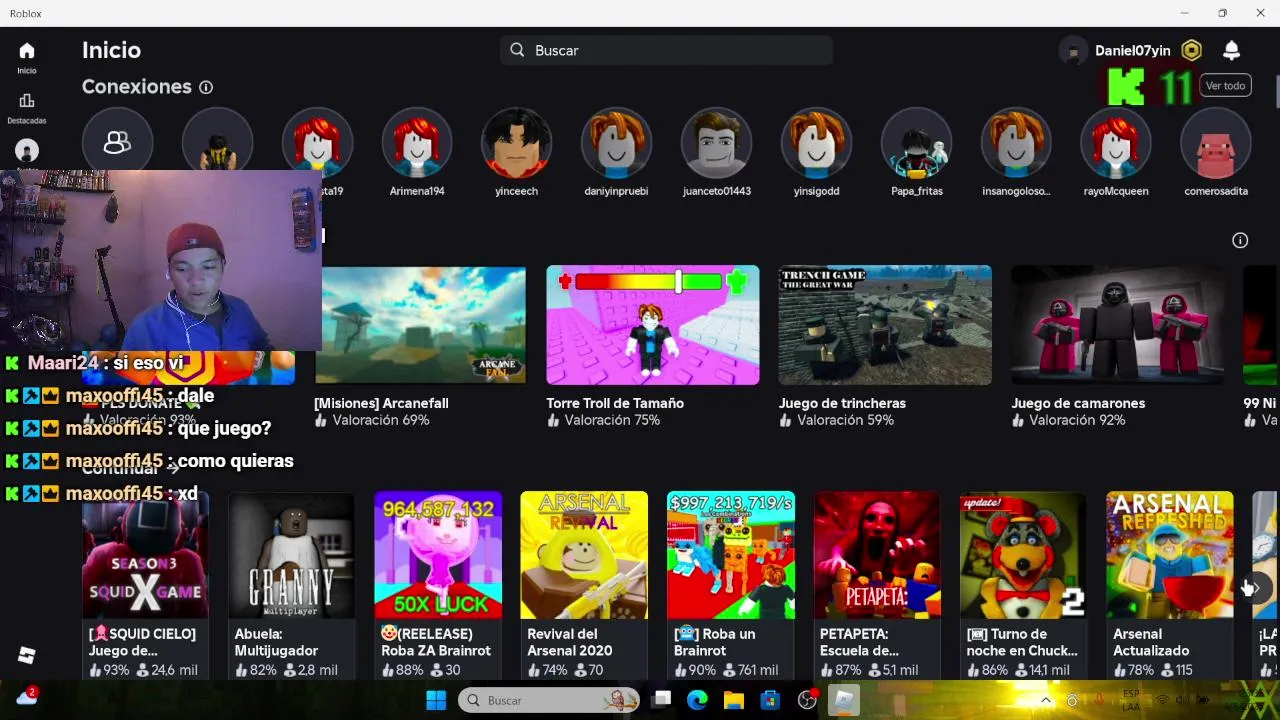Viewport: 1280px width, 720px height.
Task: Open yinceech connection avatar
Action: pyautogui.click(x=516, y=143)
